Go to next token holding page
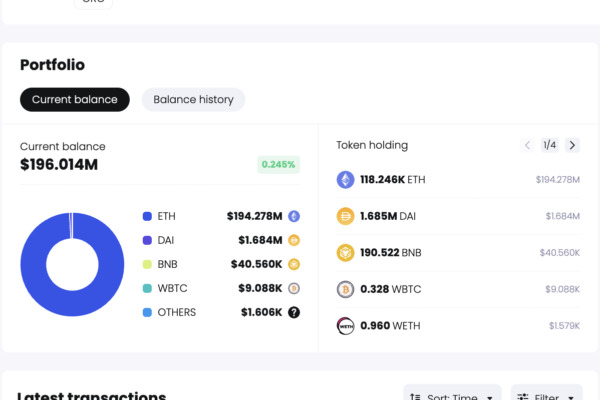The width and height of the screenshot is (600, 400). [572, 145]
